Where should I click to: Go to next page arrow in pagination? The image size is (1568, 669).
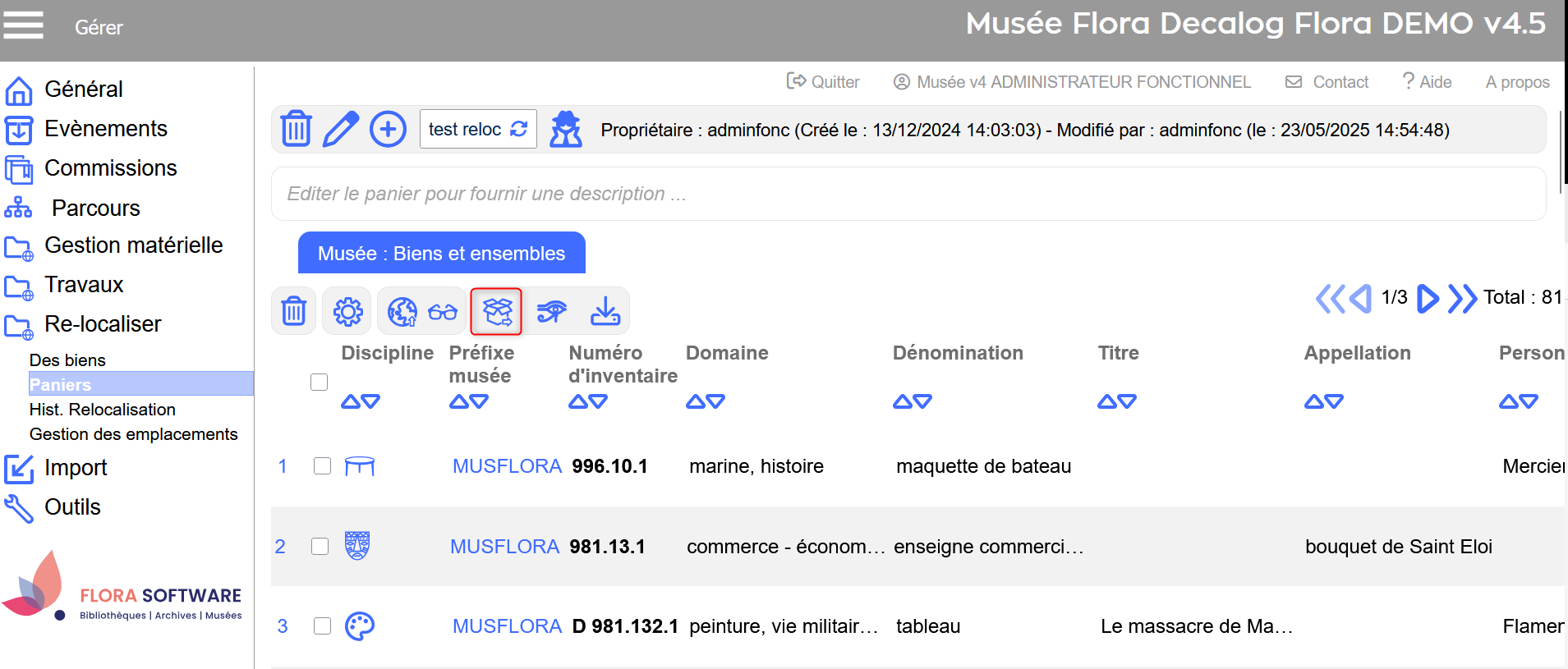tap(1428, 298)
